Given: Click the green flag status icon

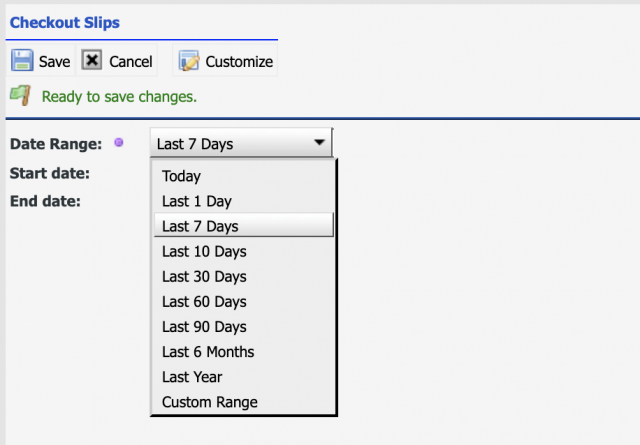Looking at the screenshot, I should click(x=20, y=95).
